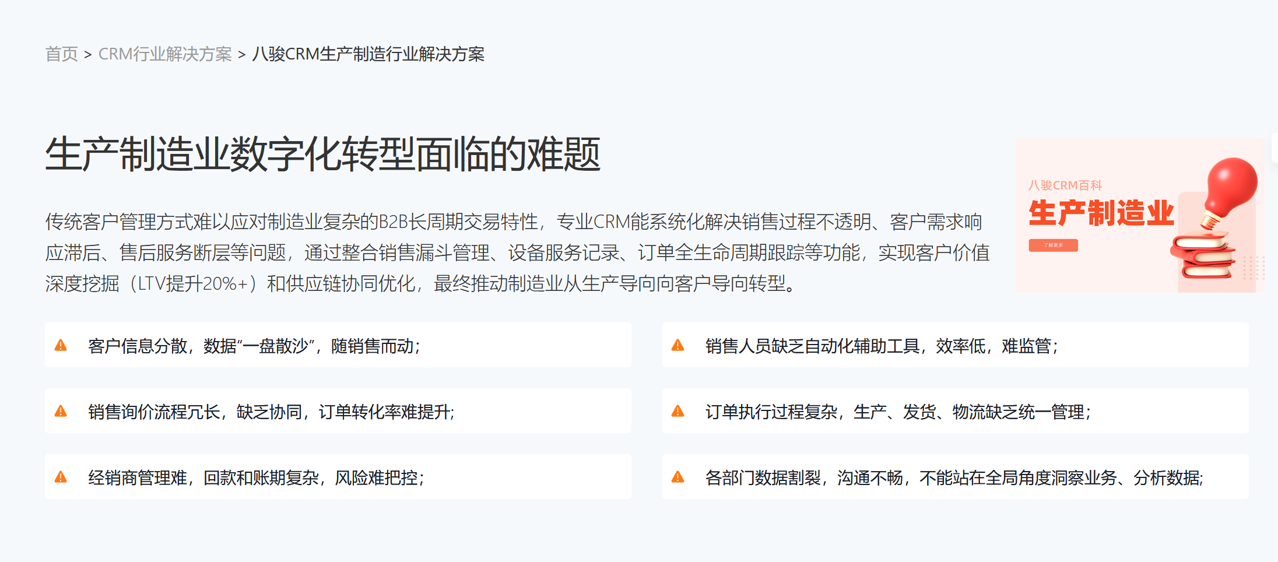
Task: Select the 销售人员缺乏自动化辅助工具 pain point text
Action: [x=881, y=346]
